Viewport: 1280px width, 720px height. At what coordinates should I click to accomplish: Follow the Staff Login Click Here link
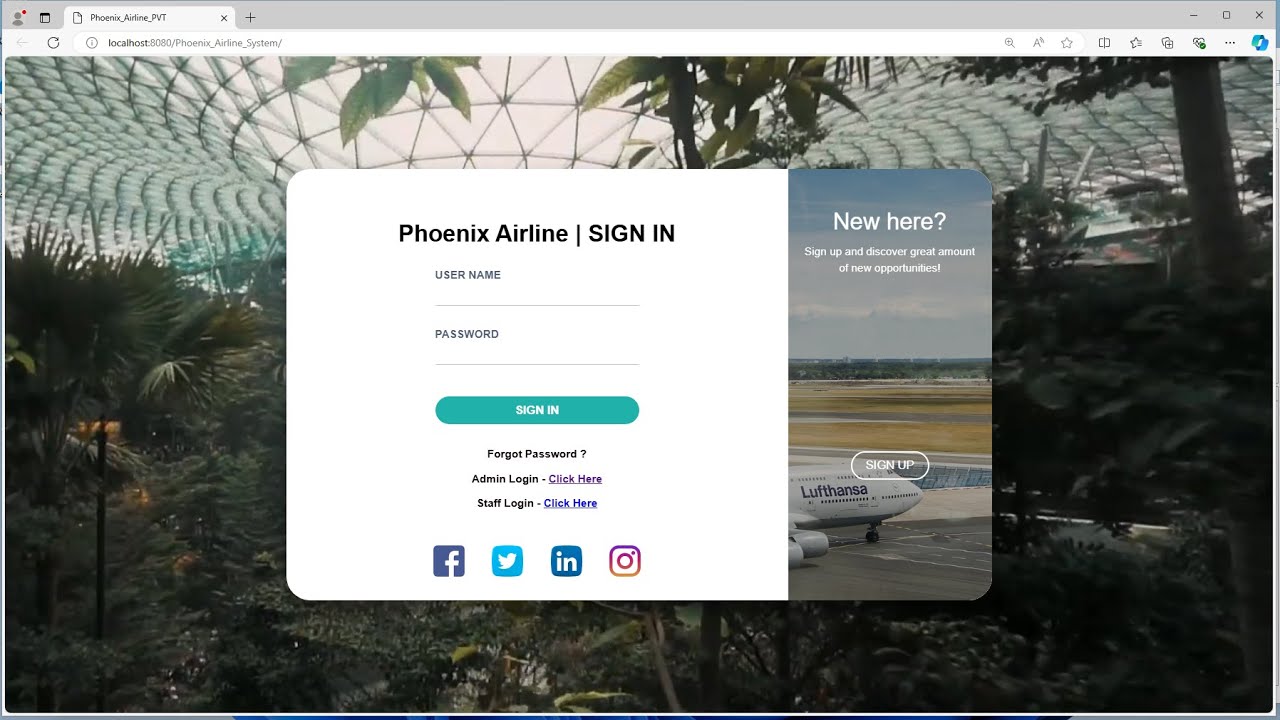pyautogui.click(x=570, y=503)
